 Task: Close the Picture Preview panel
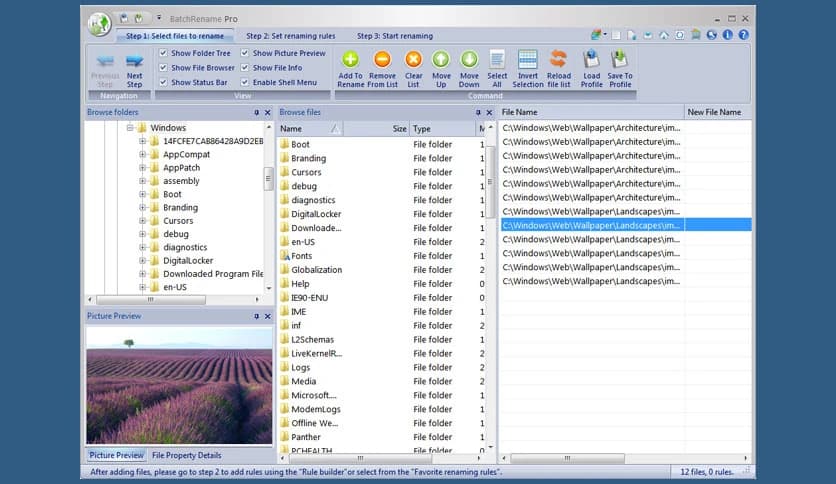[x=268, y=316]
